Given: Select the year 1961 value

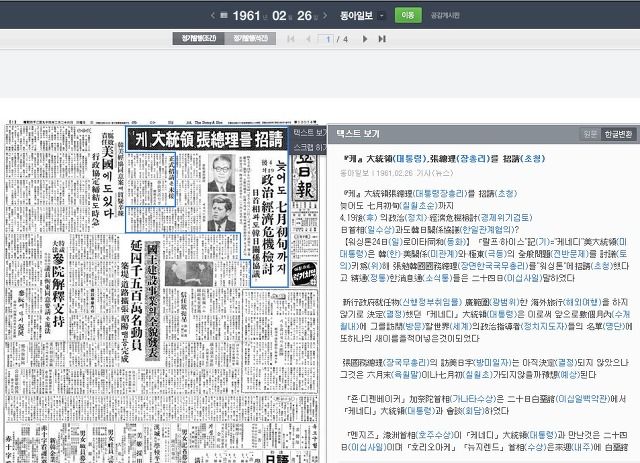Looking at the screenshot, I should (246, 16).
